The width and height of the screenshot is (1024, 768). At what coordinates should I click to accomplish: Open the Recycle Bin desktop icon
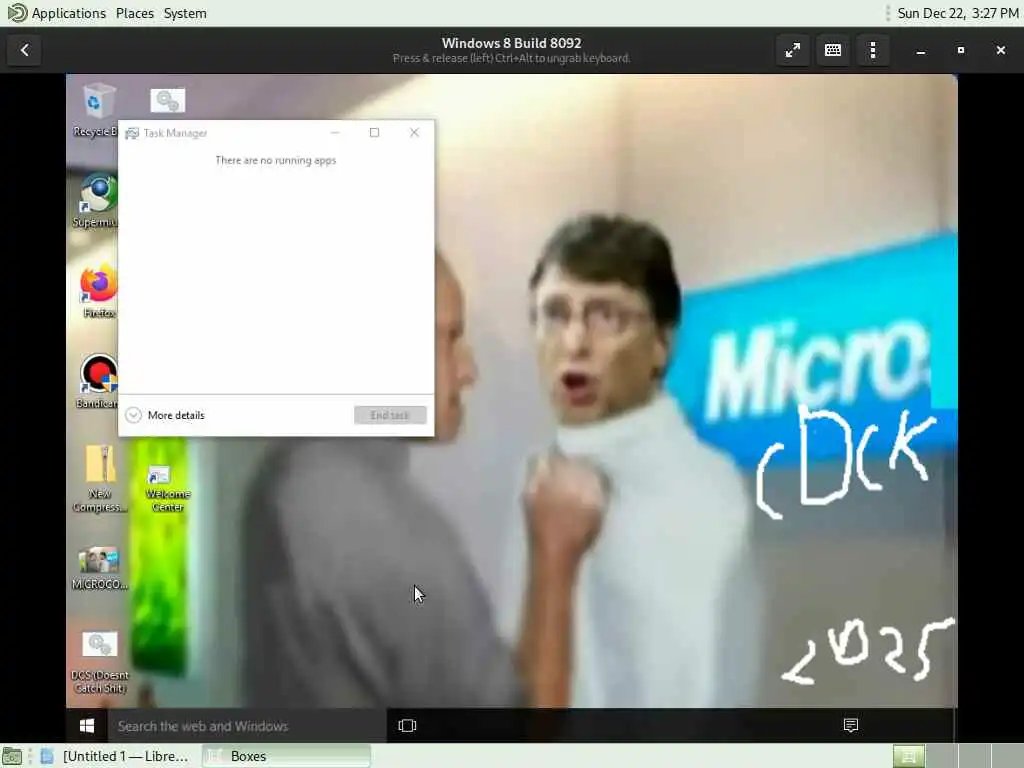[x=97, y=110]
